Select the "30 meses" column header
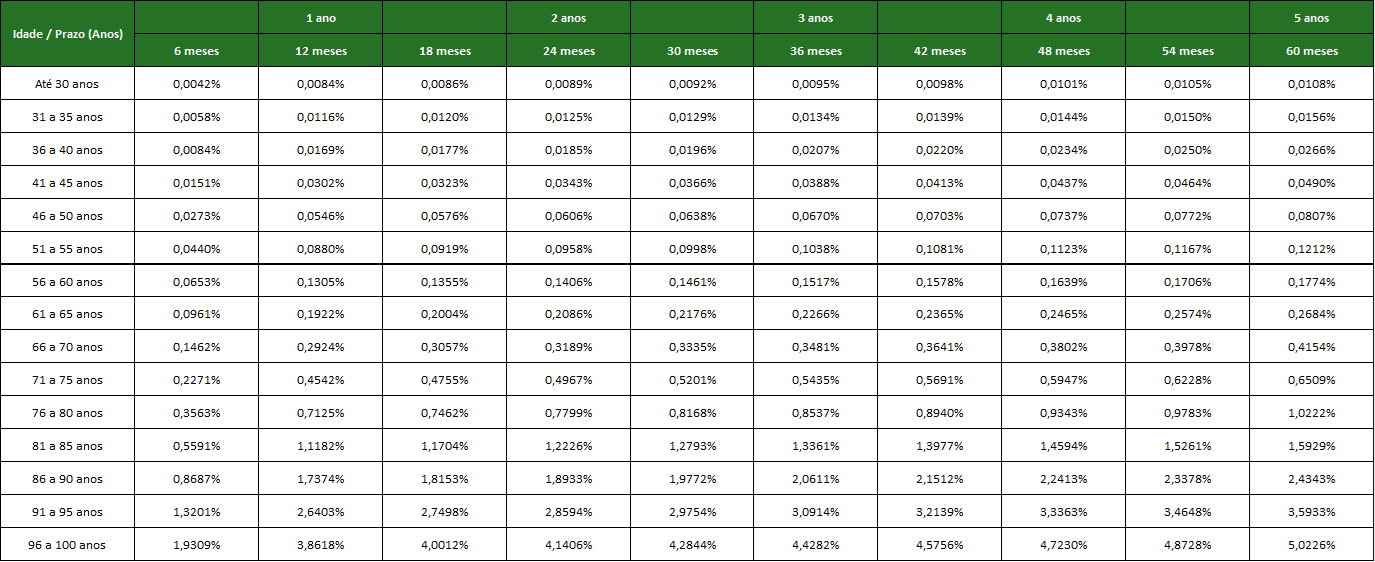Viewport: 1375px width, 562px height. (x=692, y=51)
